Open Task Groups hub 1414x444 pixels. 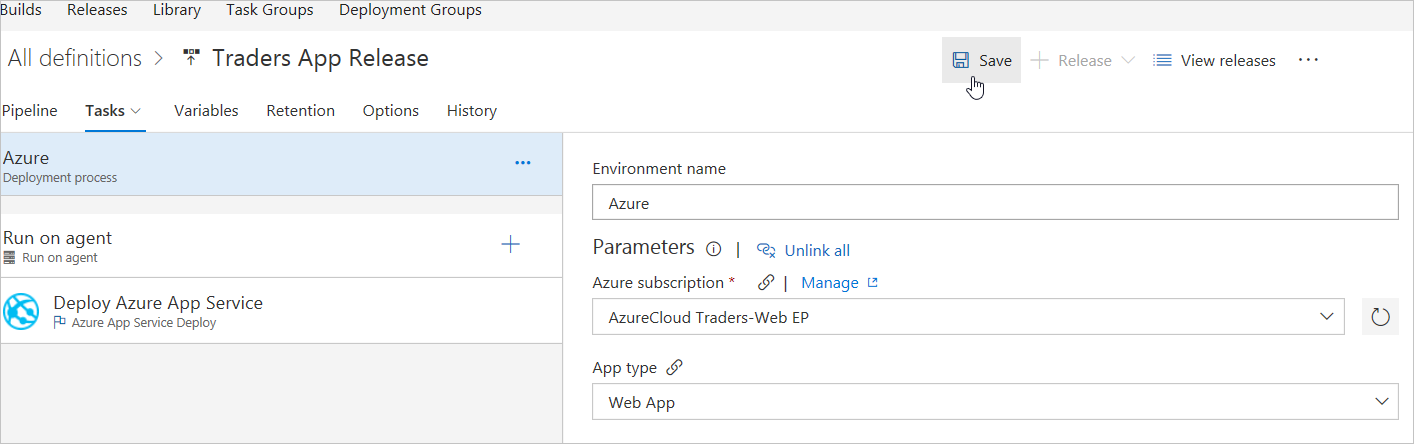(270, 10)
